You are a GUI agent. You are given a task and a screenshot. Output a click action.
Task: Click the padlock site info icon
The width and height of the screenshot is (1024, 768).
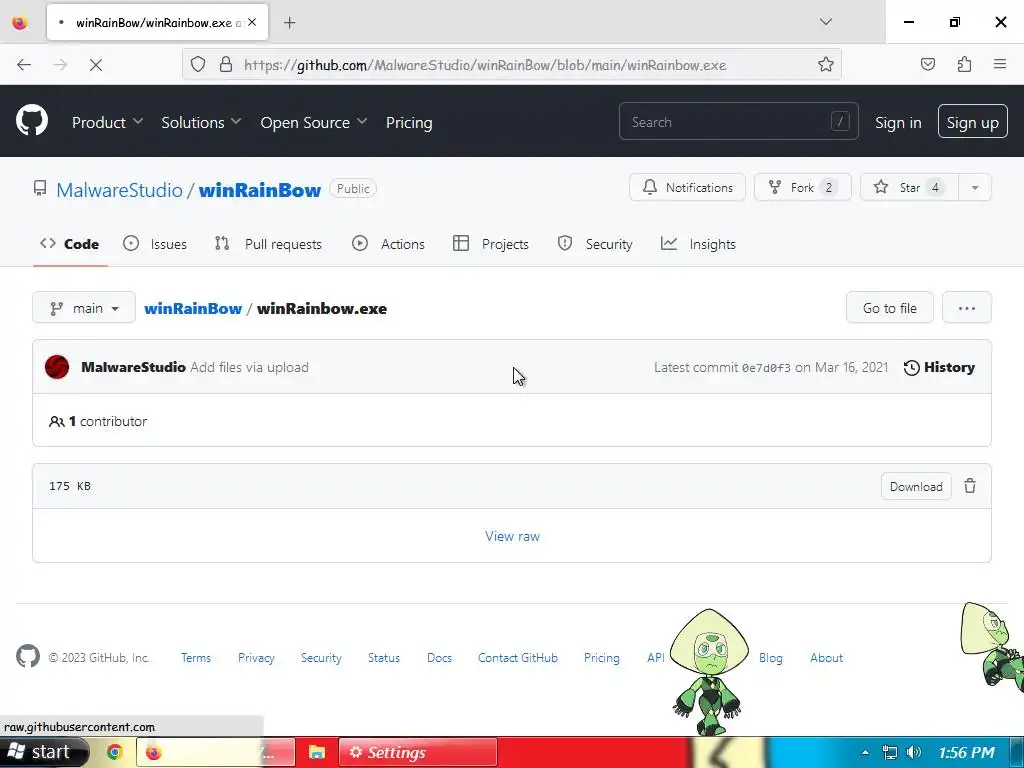[226, 65]
